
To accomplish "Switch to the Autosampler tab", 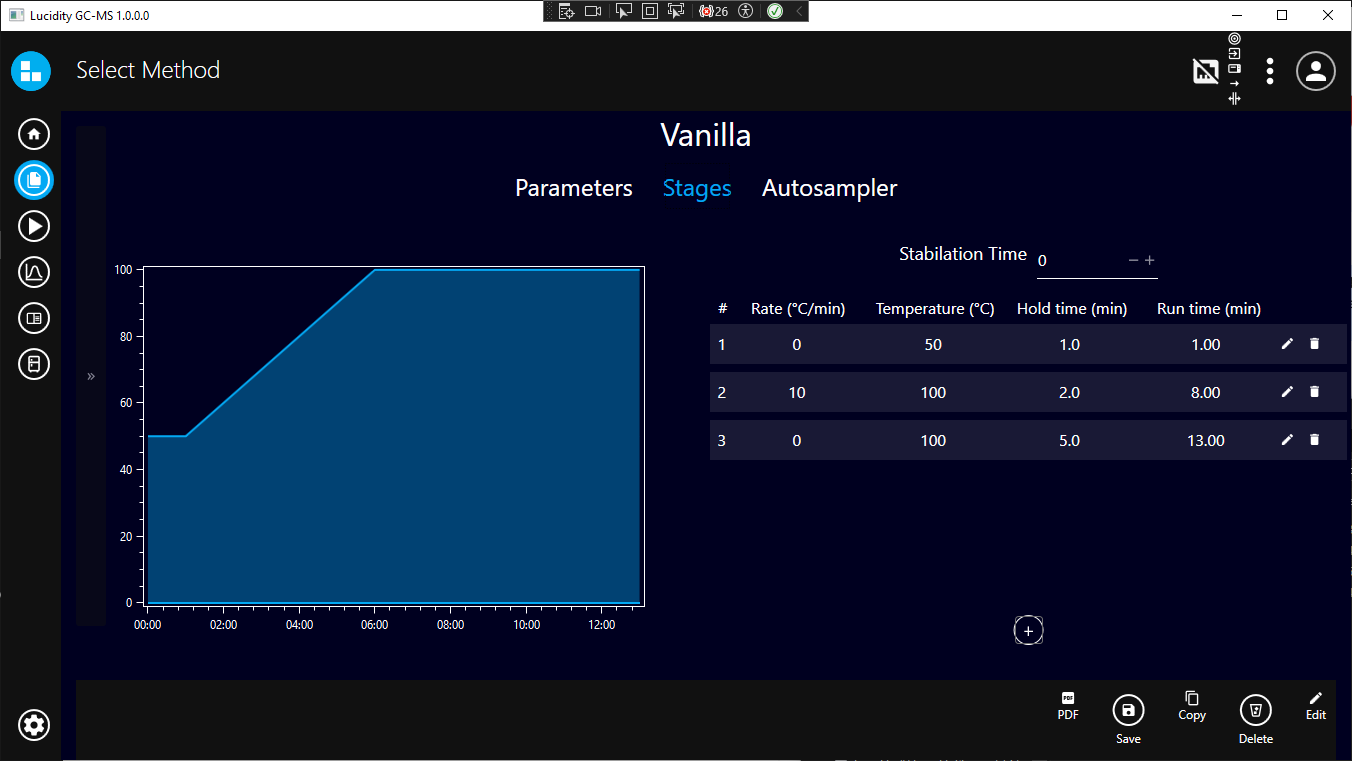I will pos(829,188).
